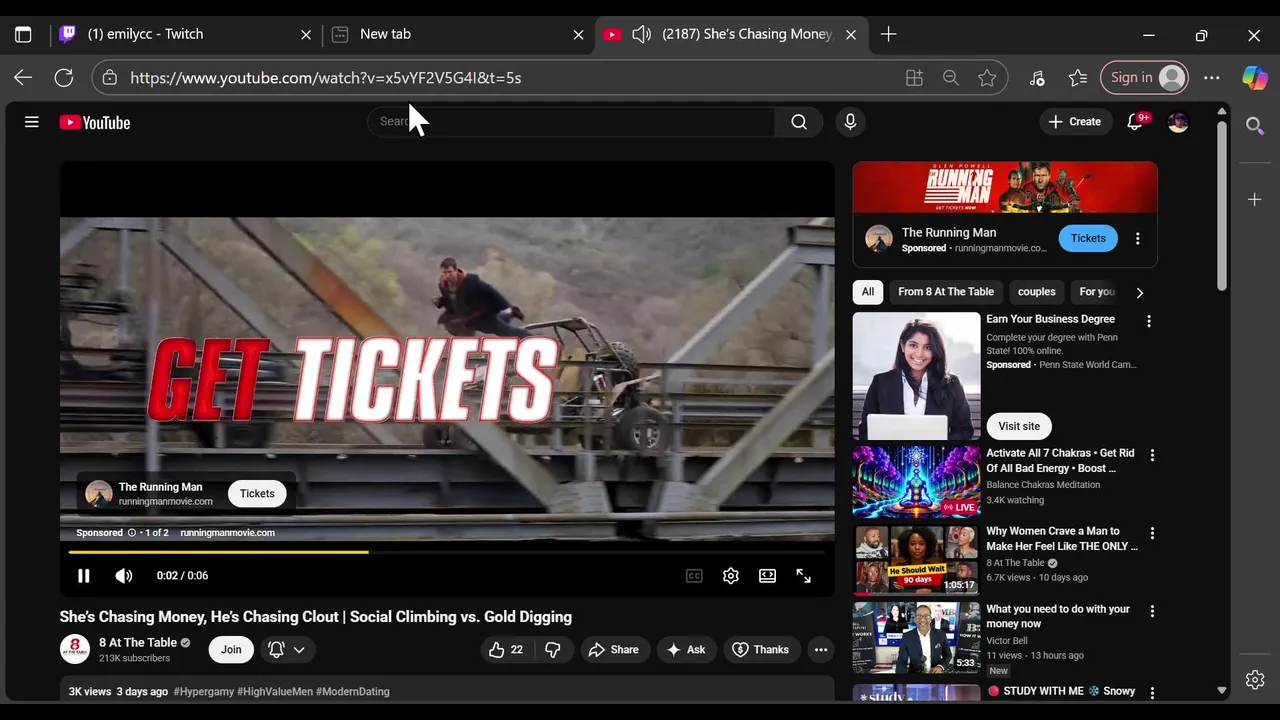1280x720 pixels.
Task: Open browser Settings and more menu
Action: pos(1212,78)
